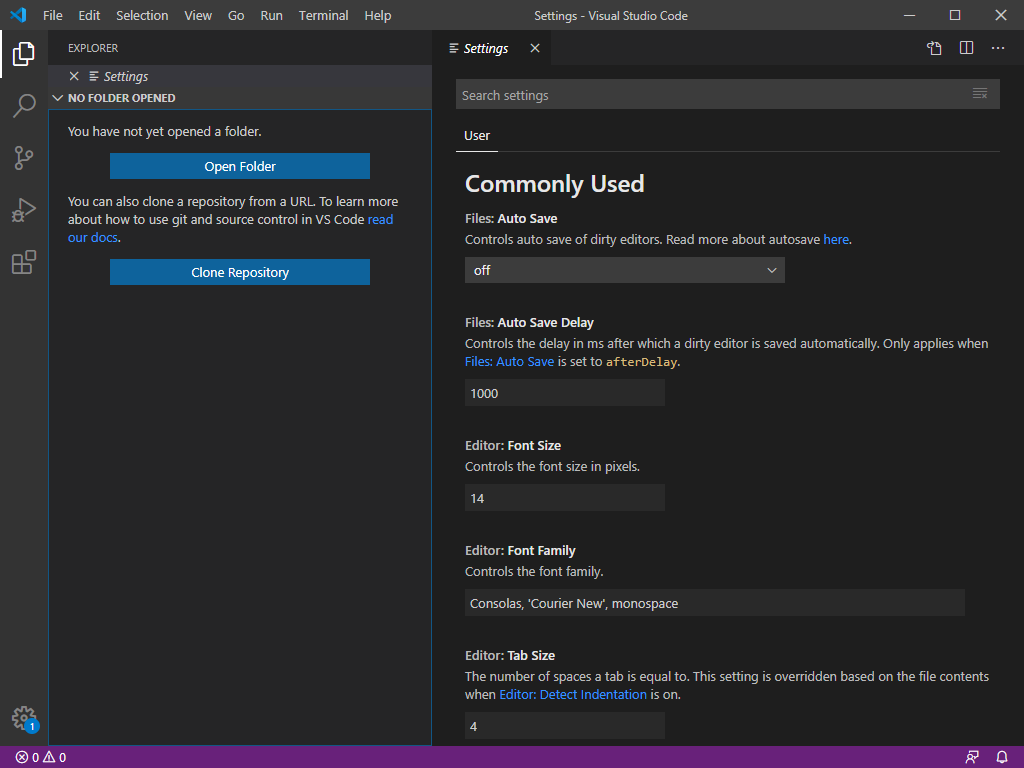Viewport: 1024px width, 768px height.
Task: Close the Settings editor tab
Action: click(x=535, y=48)
